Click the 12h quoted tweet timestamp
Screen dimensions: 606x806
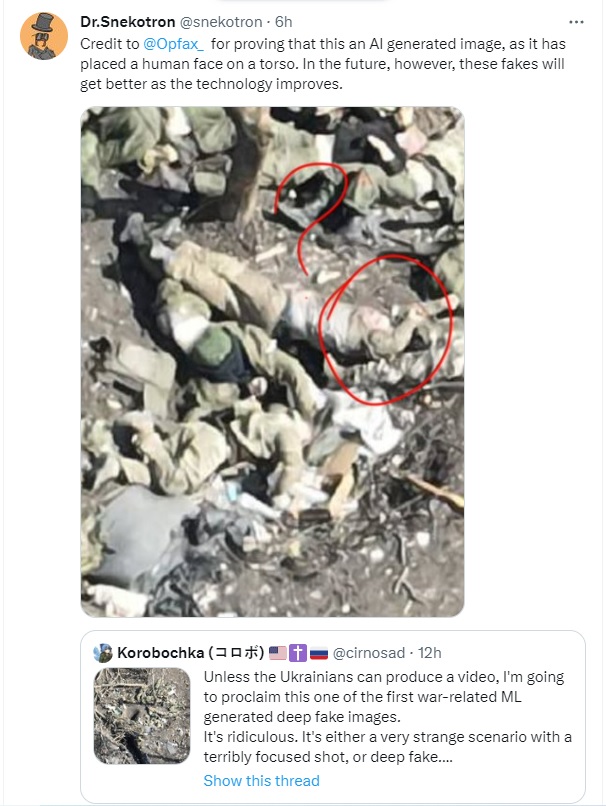[x=429, y=653]
